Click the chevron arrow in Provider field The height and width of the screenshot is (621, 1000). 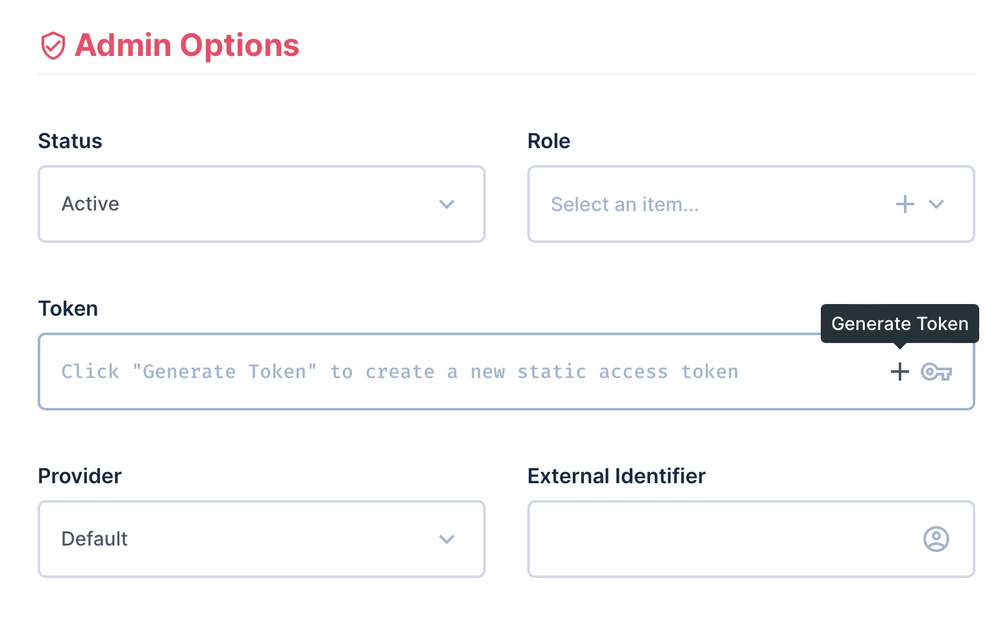click(x=447, y=539)
